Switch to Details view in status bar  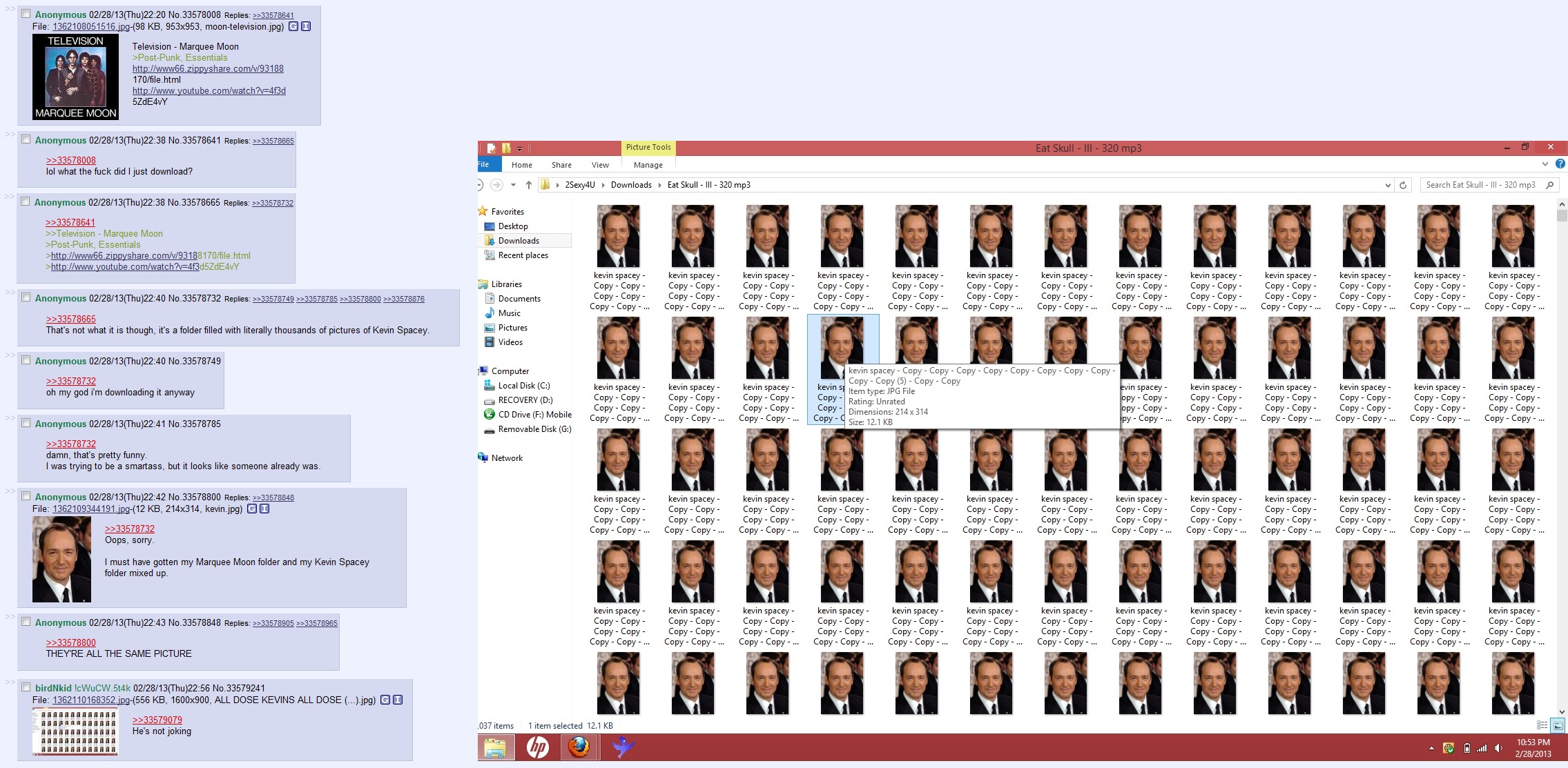click(x=1542, y=725)
